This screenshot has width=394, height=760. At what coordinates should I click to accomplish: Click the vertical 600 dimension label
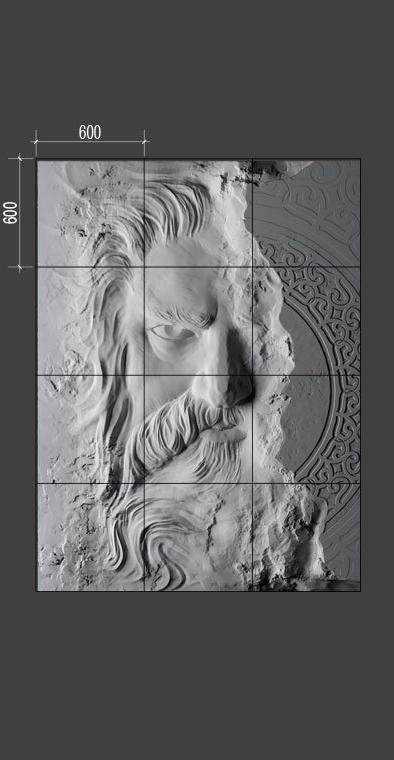click(x=11, y=213)
